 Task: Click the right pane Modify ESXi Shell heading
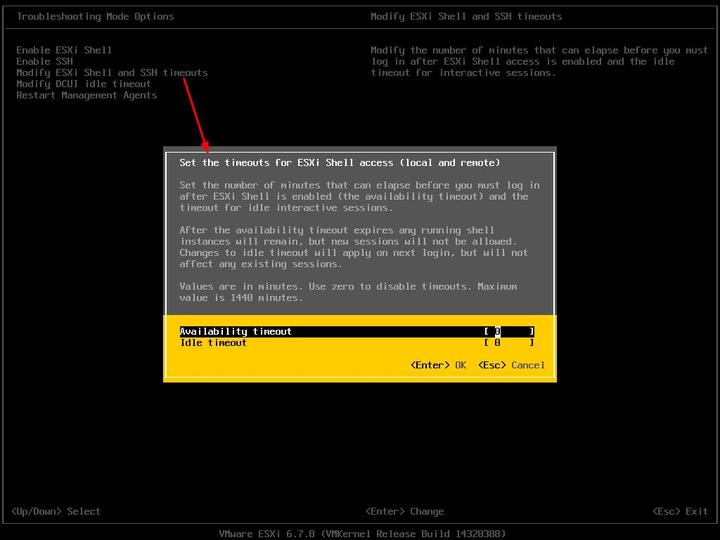click(466, 17)
